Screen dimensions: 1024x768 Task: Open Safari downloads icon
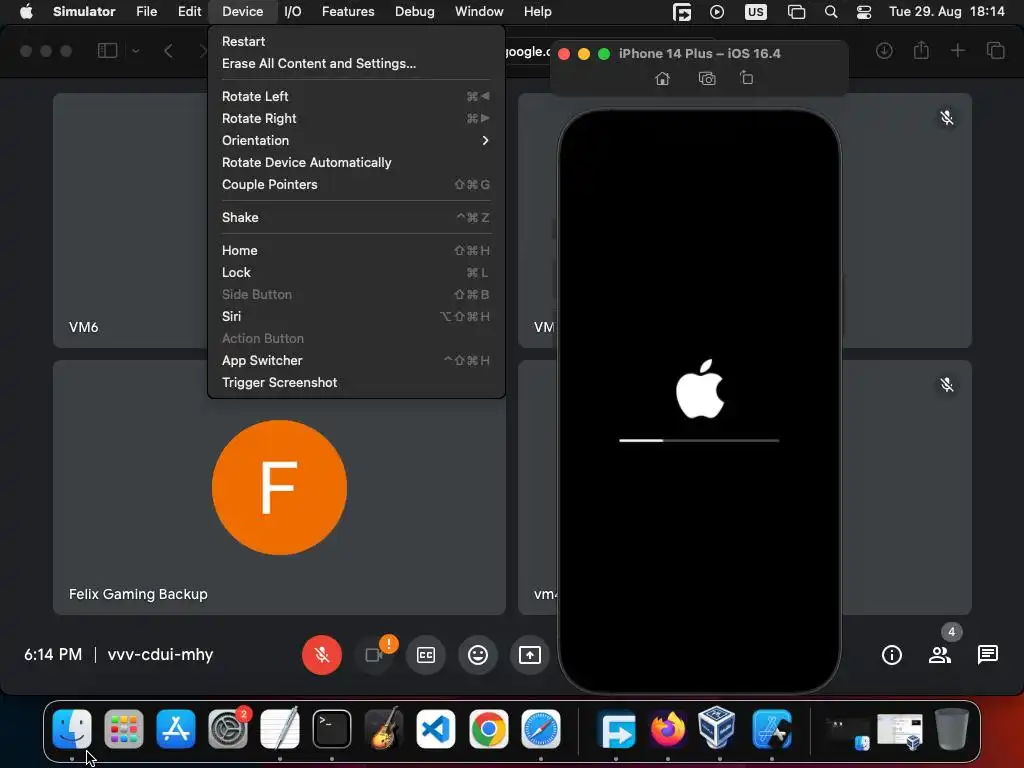884,50
